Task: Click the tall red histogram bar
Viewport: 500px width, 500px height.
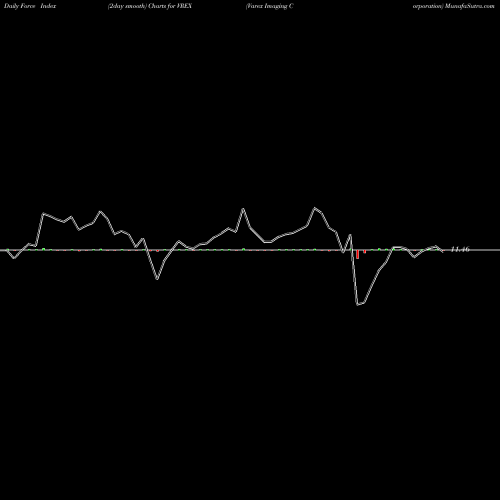Action: [358, 254]
